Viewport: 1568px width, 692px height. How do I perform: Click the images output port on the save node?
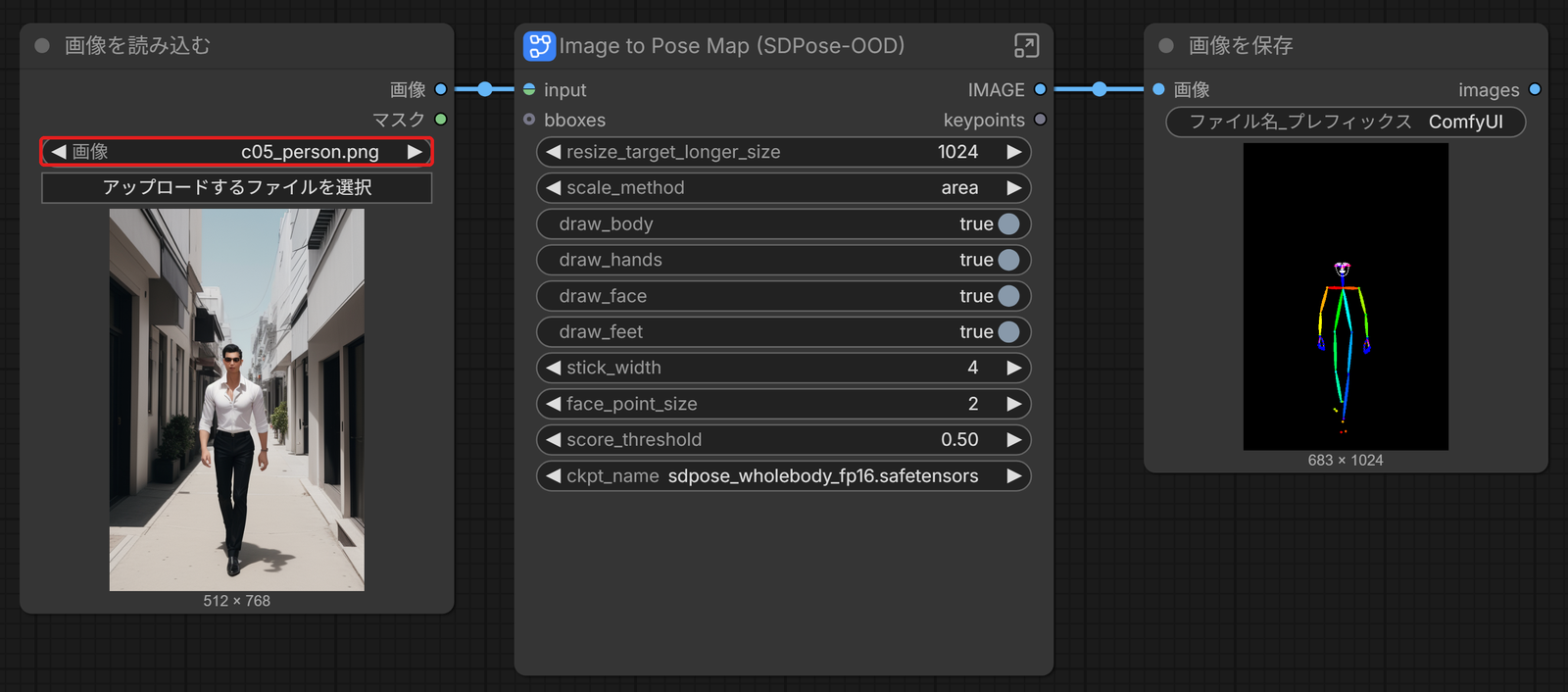(x=1535, y=89)
